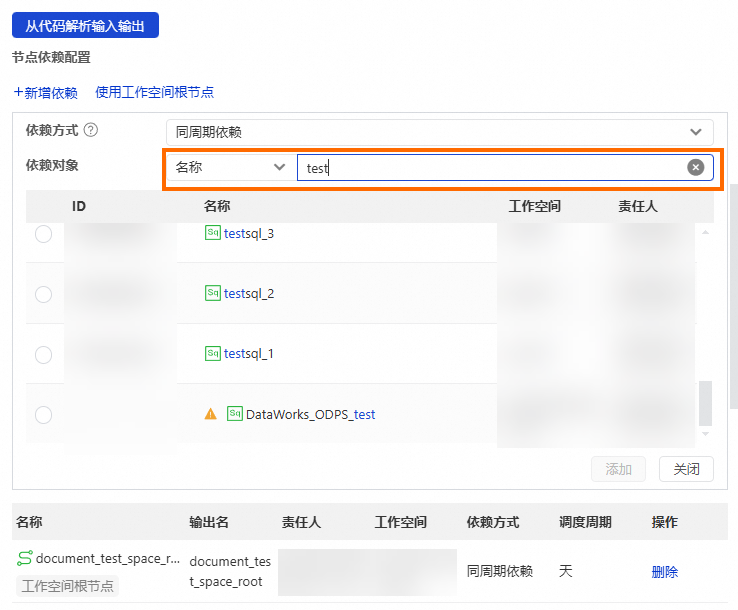This screenshot has width=738, height=610.
Task: Select the radio button for testsql_3
Action: click(x=43, y=234)
